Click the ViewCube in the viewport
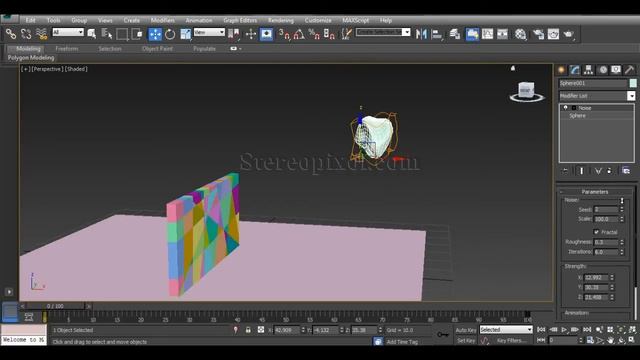The height and width of the screenshot is (360, 640). coord(526,91)
